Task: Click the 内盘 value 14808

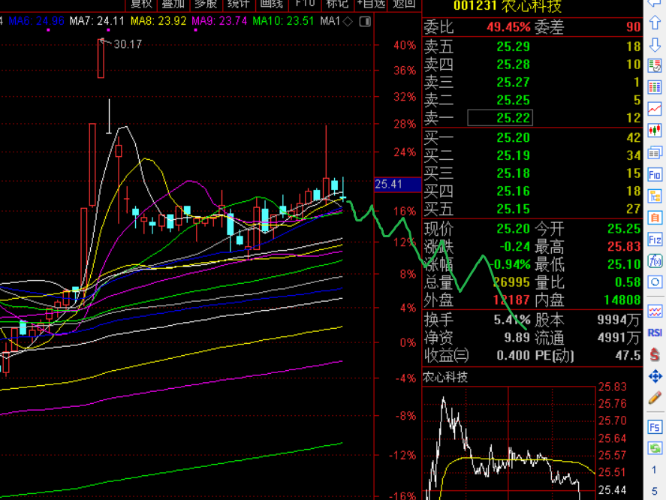Action: click(x=622, y=300)
